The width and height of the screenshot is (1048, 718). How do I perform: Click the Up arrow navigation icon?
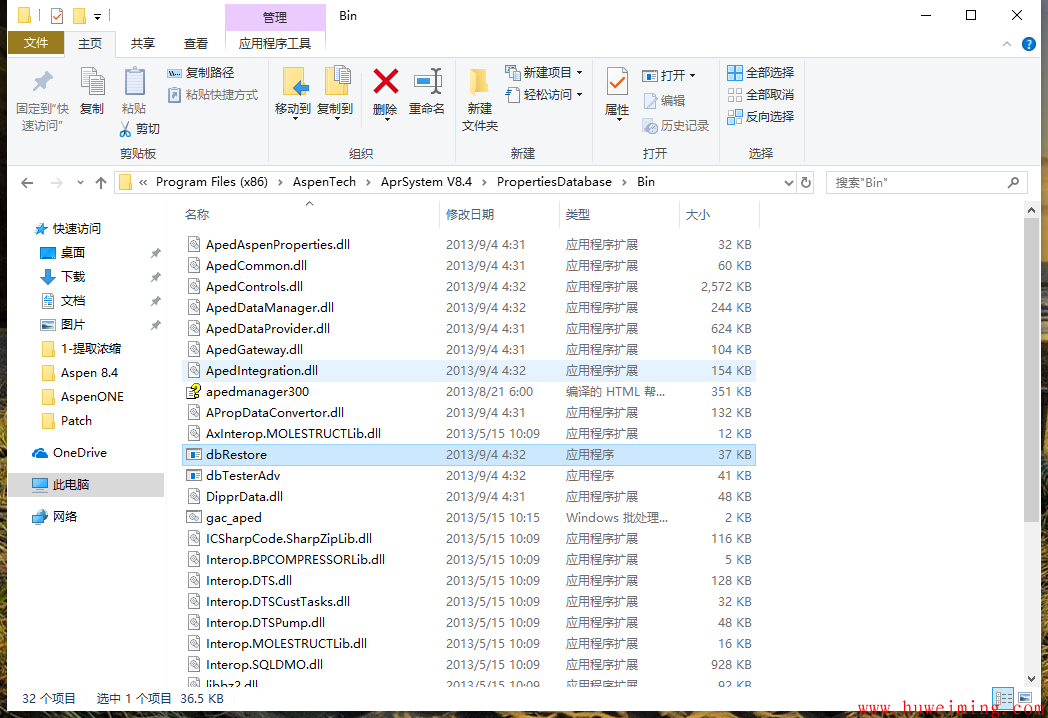click(x=101, y=183)
